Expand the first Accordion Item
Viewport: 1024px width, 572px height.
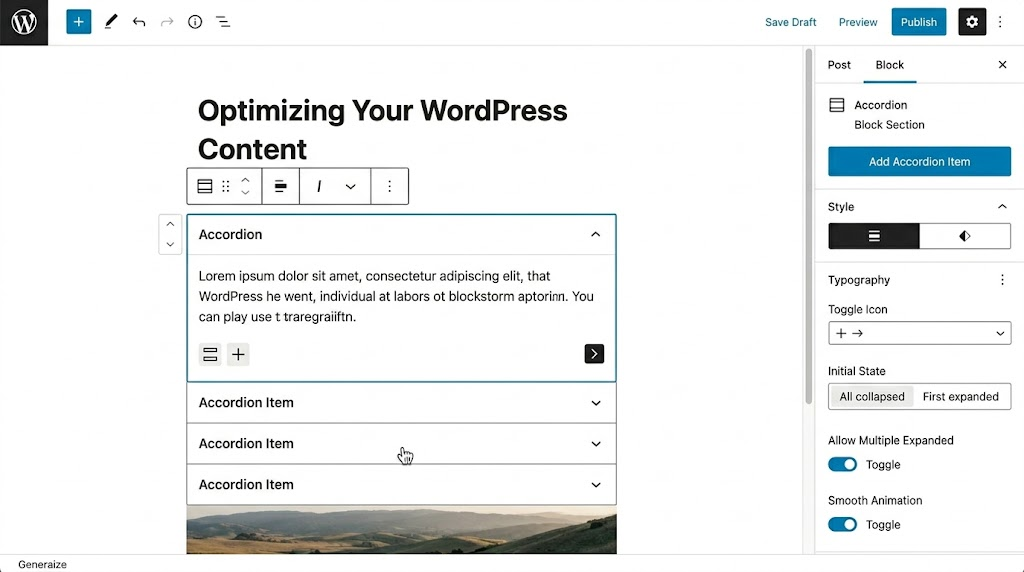[x=596, y=403]
